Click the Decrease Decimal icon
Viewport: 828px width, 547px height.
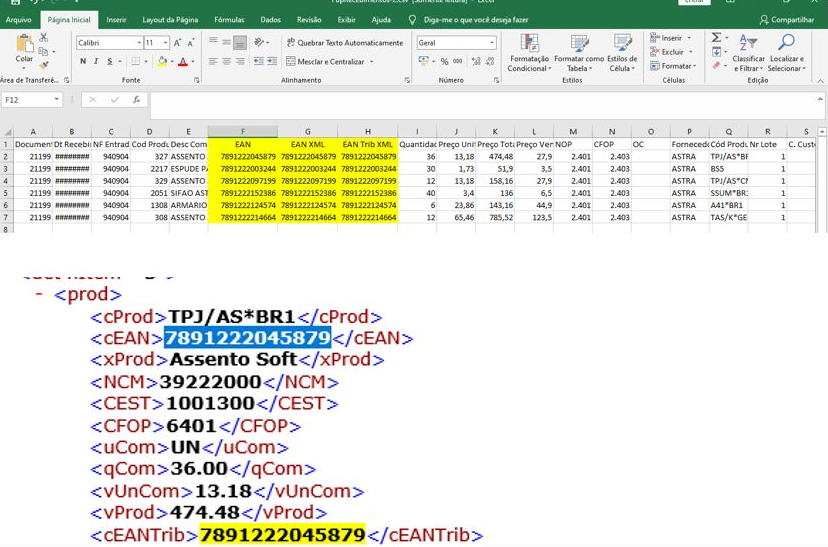[x=490, y=61]
